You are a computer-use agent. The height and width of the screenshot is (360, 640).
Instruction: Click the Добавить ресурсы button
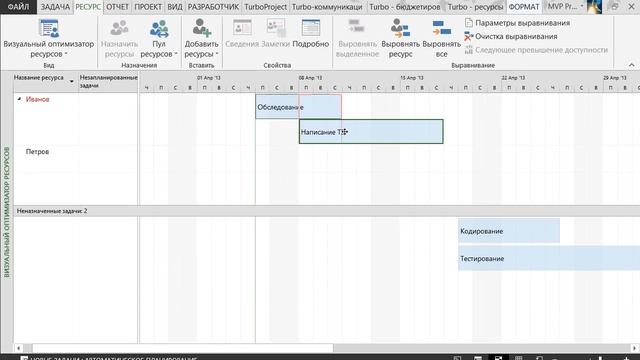(201, 38)
